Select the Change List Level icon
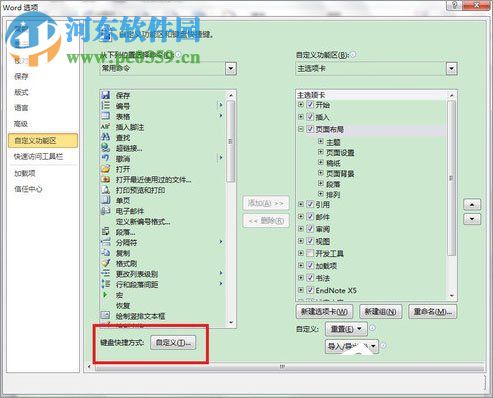493x398 pixels. [x=105, y=273]
